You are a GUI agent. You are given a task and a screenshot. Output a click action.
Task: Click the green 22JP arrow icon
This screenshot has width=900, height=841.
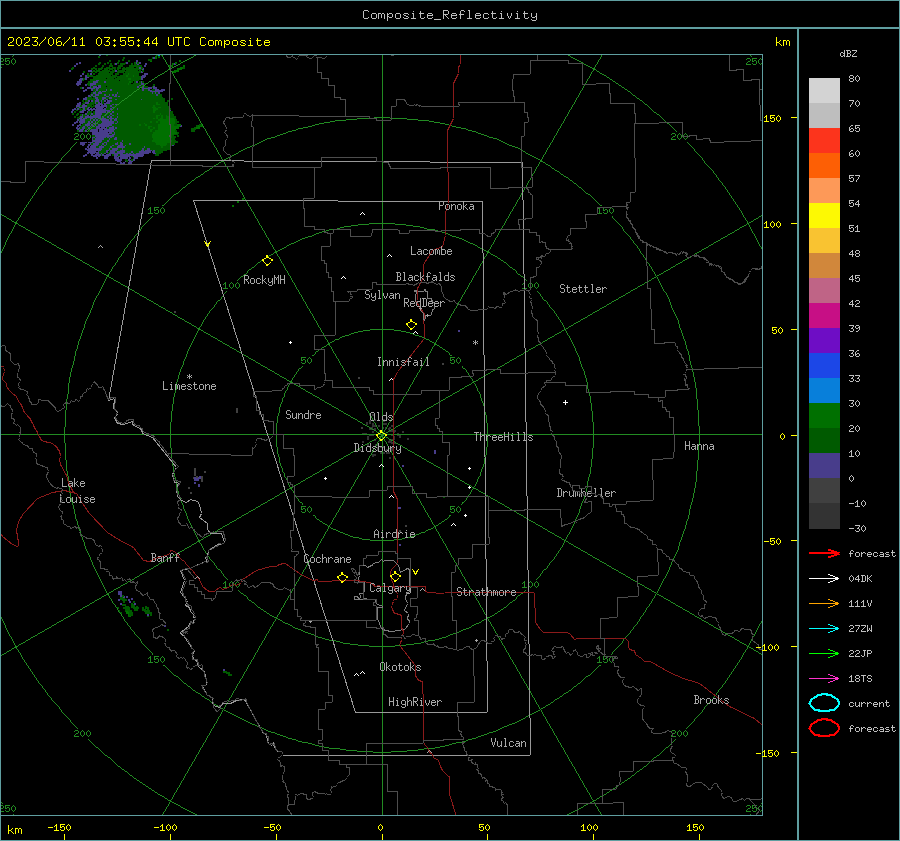(824, 653)
